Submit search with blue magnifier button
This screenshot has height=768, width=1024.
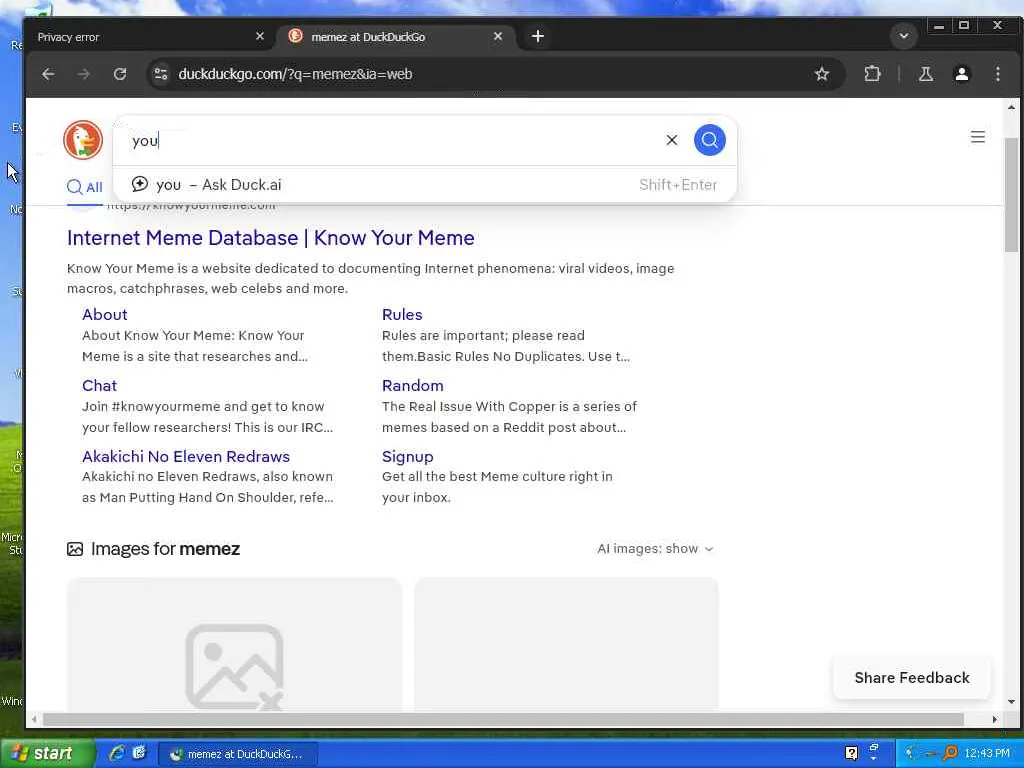[709, 140]
